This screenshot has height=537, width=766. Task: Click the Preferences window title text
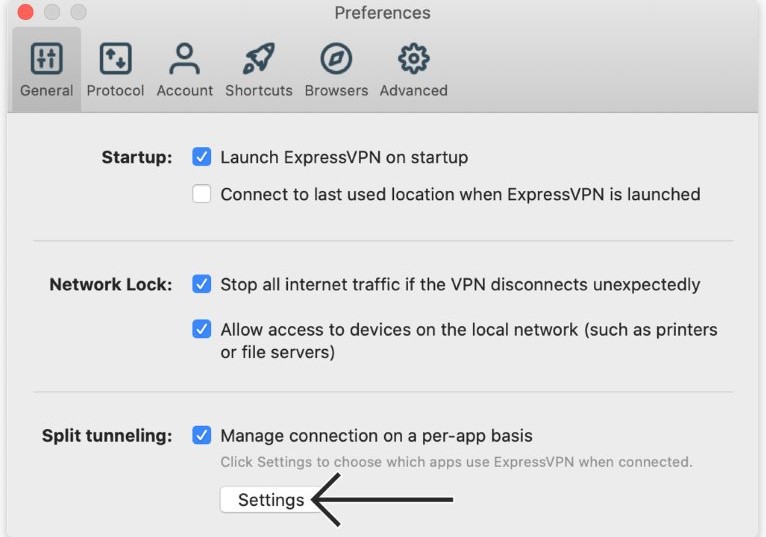[382, 13]
